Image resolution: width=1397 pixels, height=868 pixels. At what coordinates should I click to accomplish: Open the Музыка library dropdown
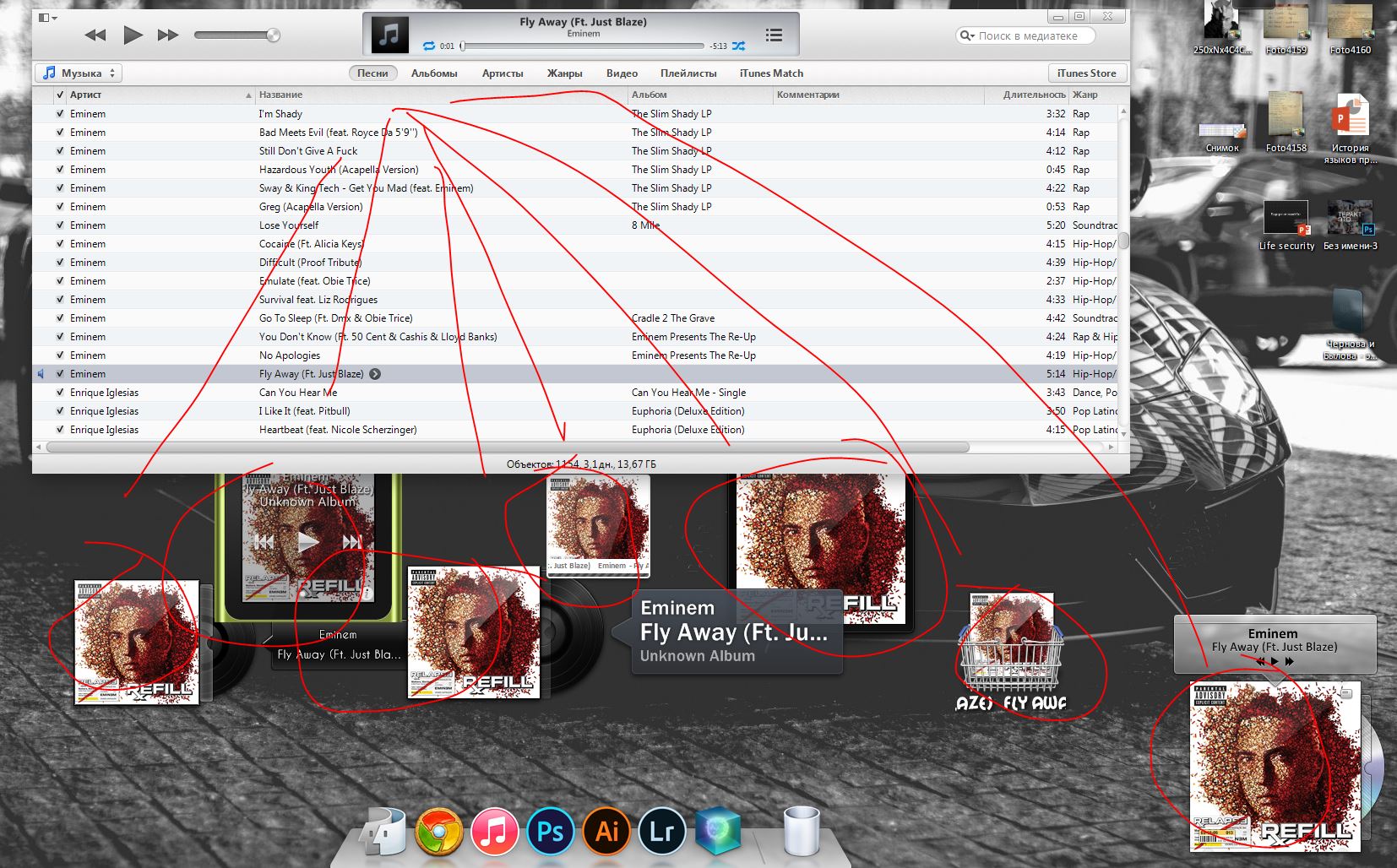(x=79, y=73)
